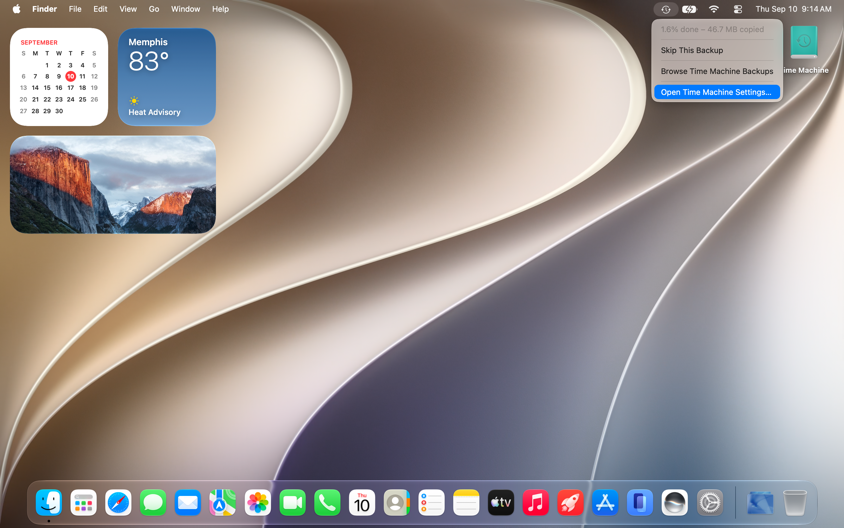Image resolution: width=844 pixels, height=528 pixels.
Task: Choose Open Time Machine Settings…
Action: (716, 92)
